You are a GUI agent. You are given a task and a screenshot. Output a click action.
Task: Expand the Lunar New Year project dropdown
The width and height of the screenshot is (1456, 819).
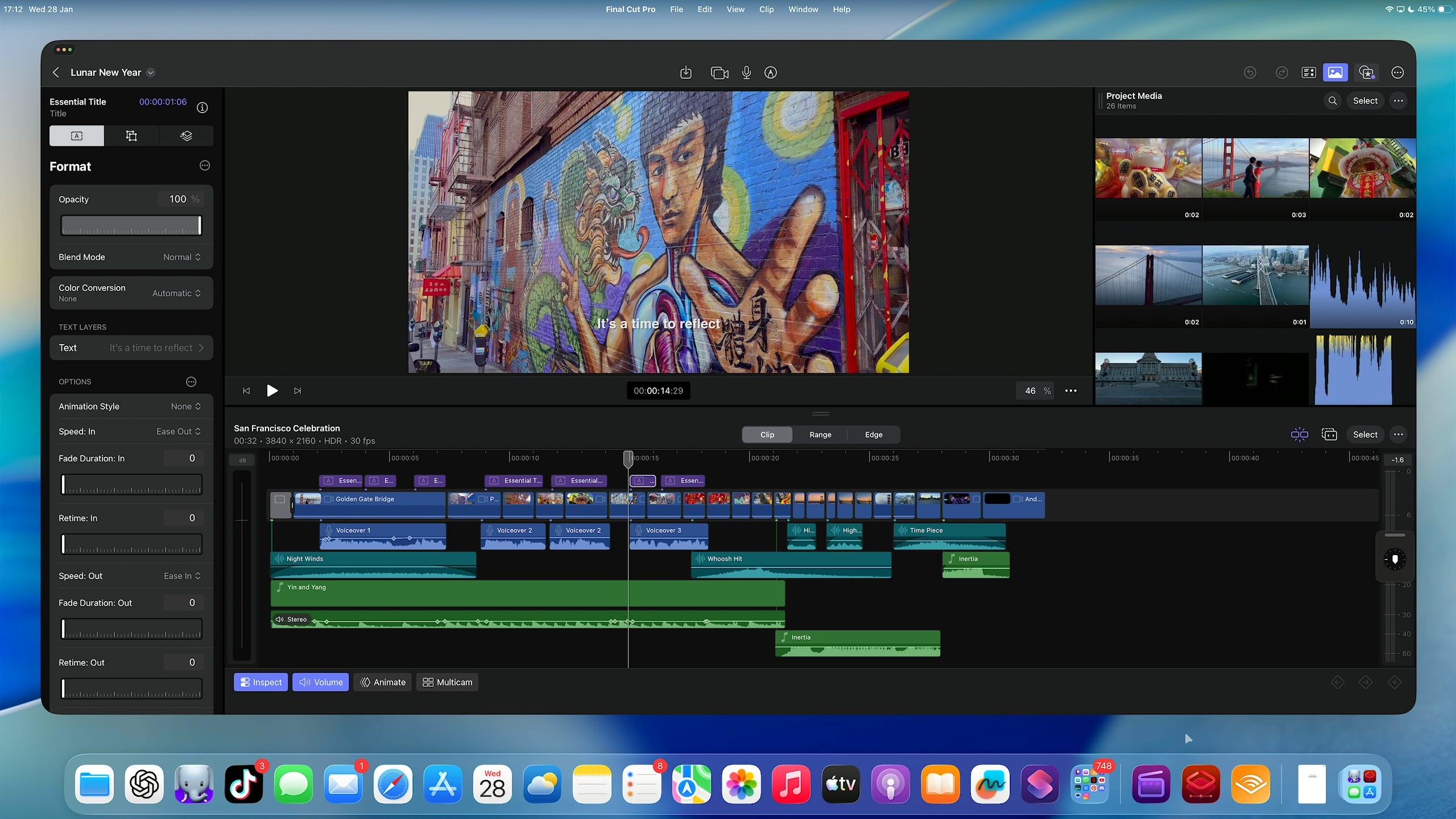[x=151, y=72]
